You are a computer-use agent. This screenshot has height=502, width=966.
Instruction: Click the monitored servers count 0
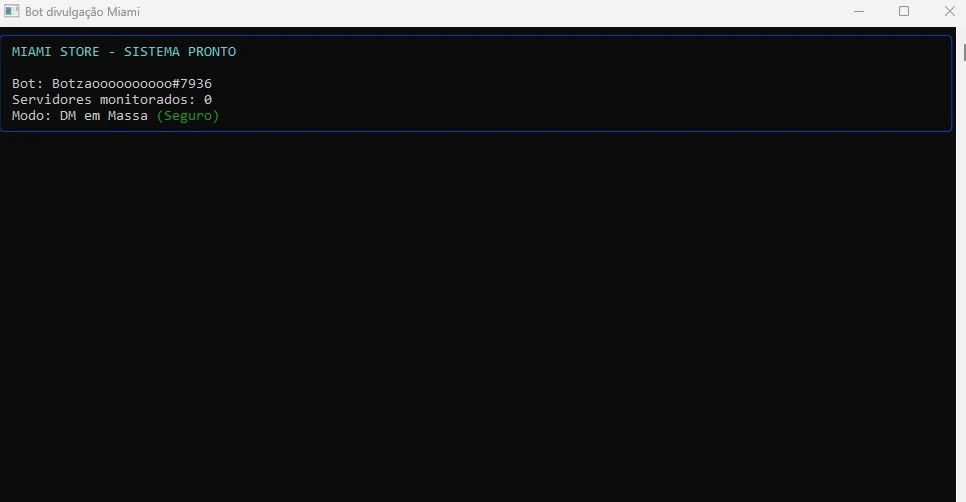coord(208,100)
